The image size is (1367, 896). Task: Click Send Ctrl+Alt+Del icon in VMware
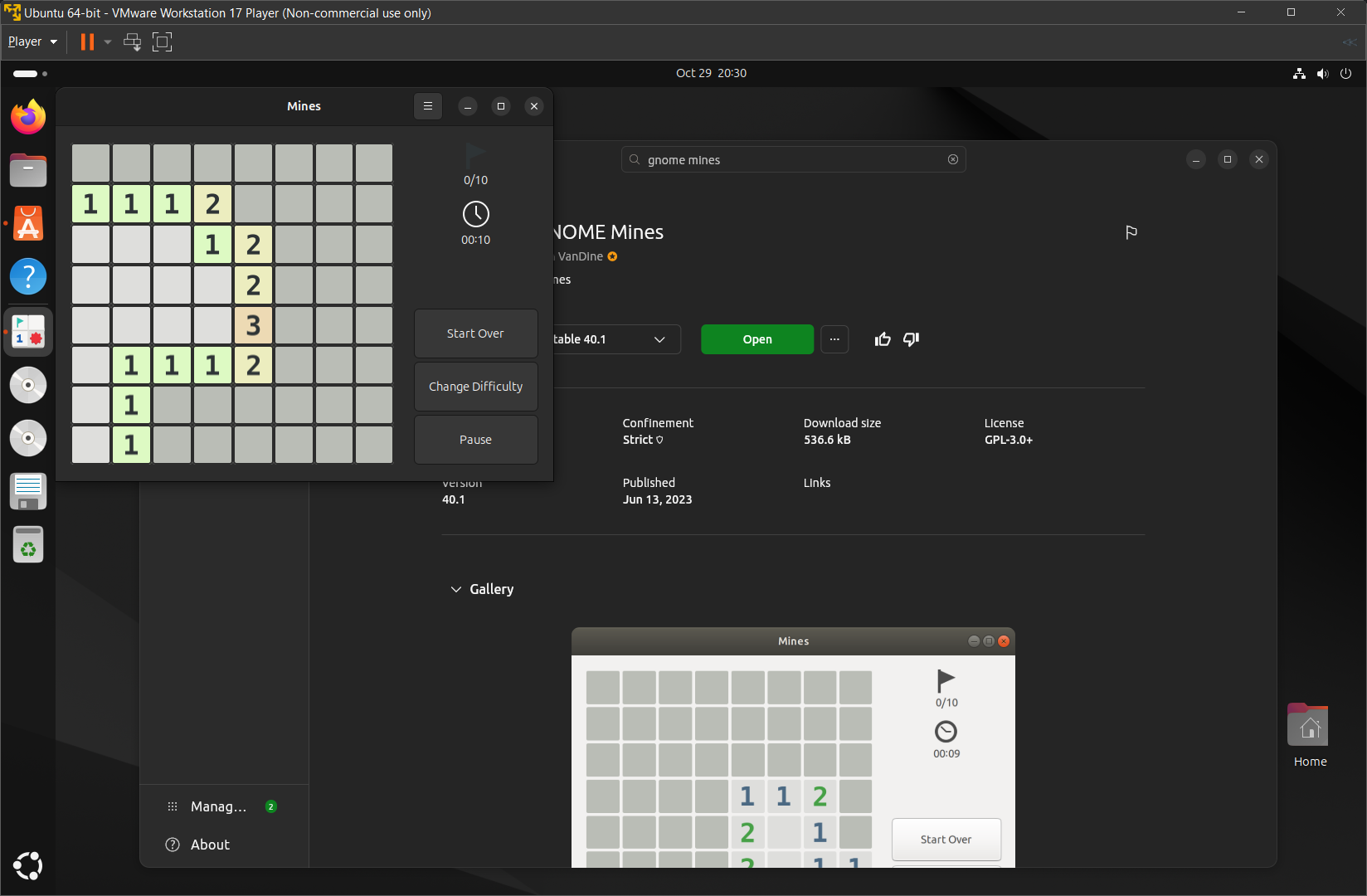132,41
